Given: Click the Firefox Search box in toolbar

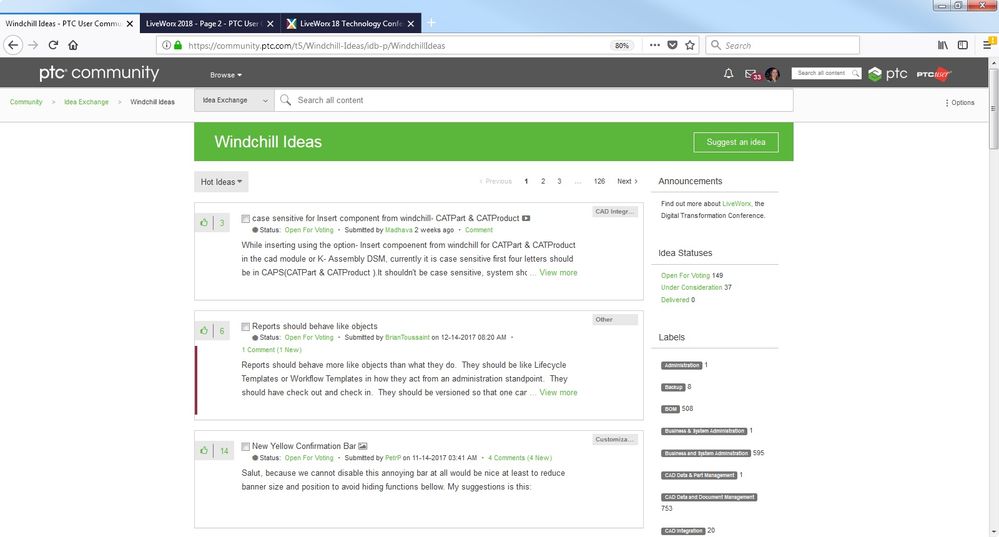Looking at the screenshot, I should point(782,45).
